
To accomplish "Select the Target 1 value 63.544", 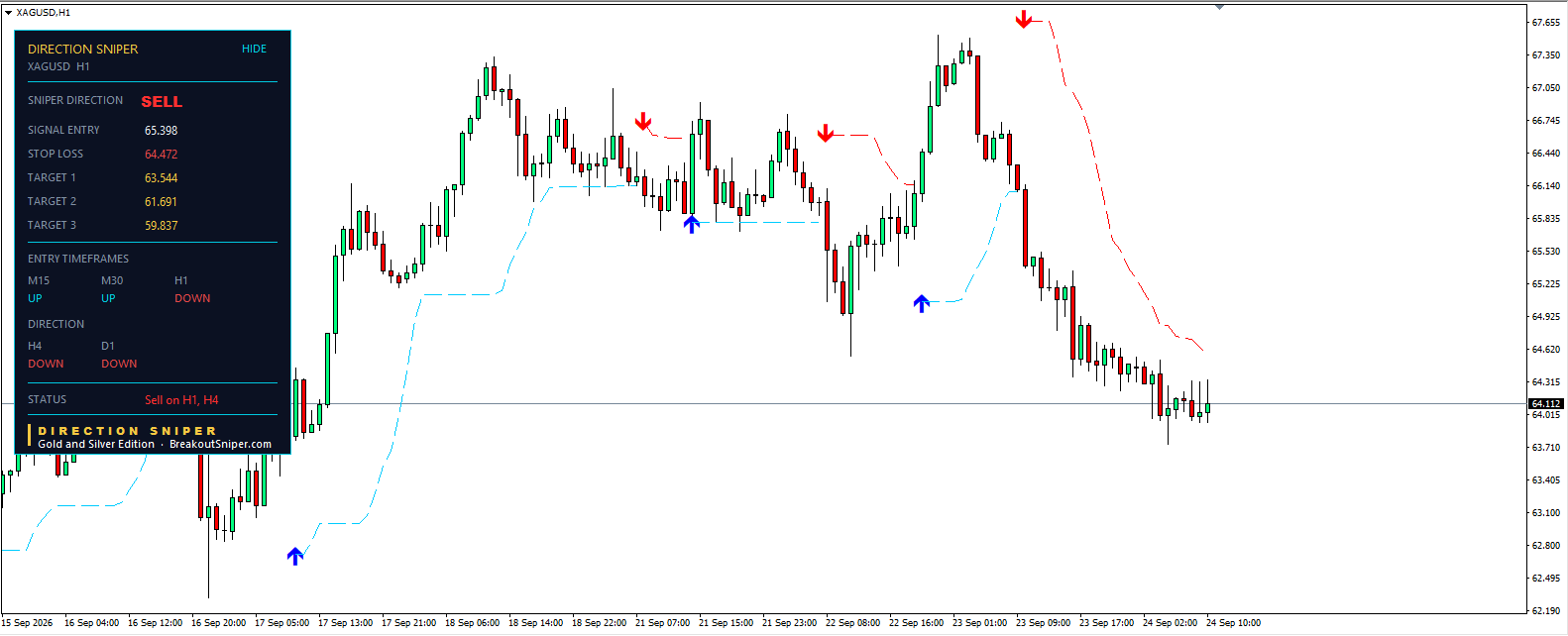I will tap(161, 177).
